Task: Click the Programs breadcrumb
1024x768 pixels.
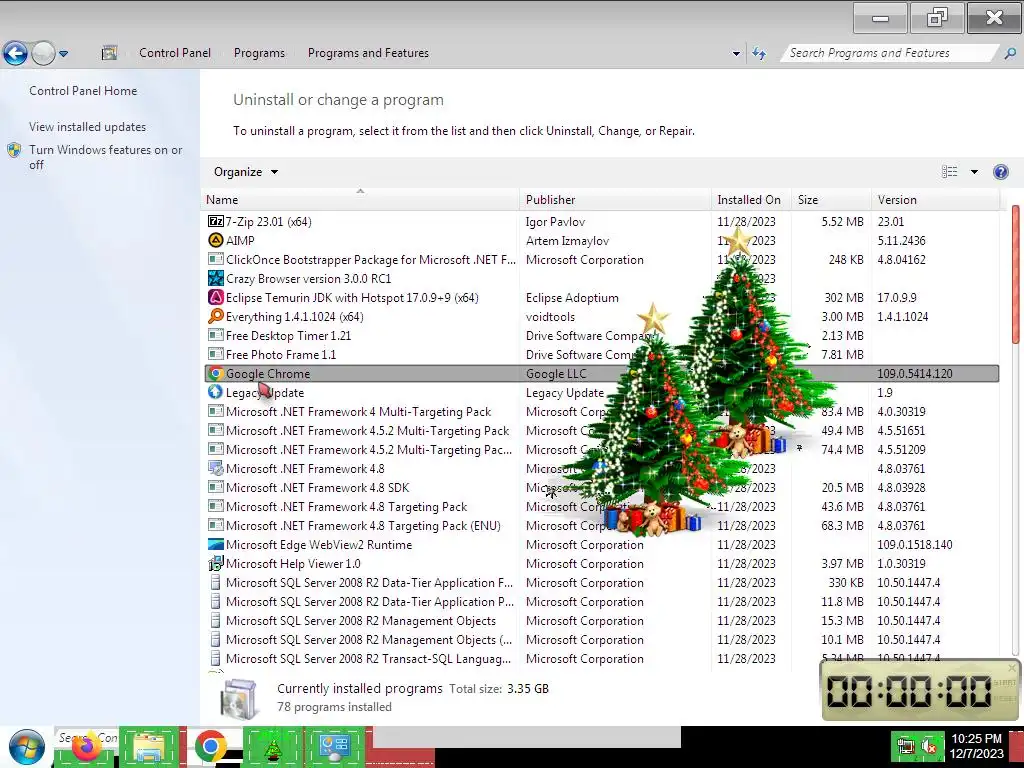Action: pos(259,53)
